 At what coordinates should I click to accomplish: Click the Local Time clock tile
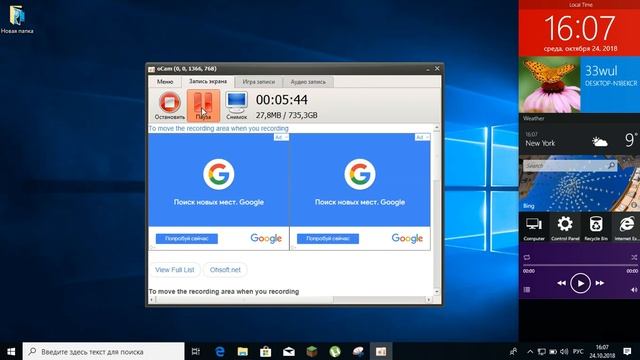point(579,29)
